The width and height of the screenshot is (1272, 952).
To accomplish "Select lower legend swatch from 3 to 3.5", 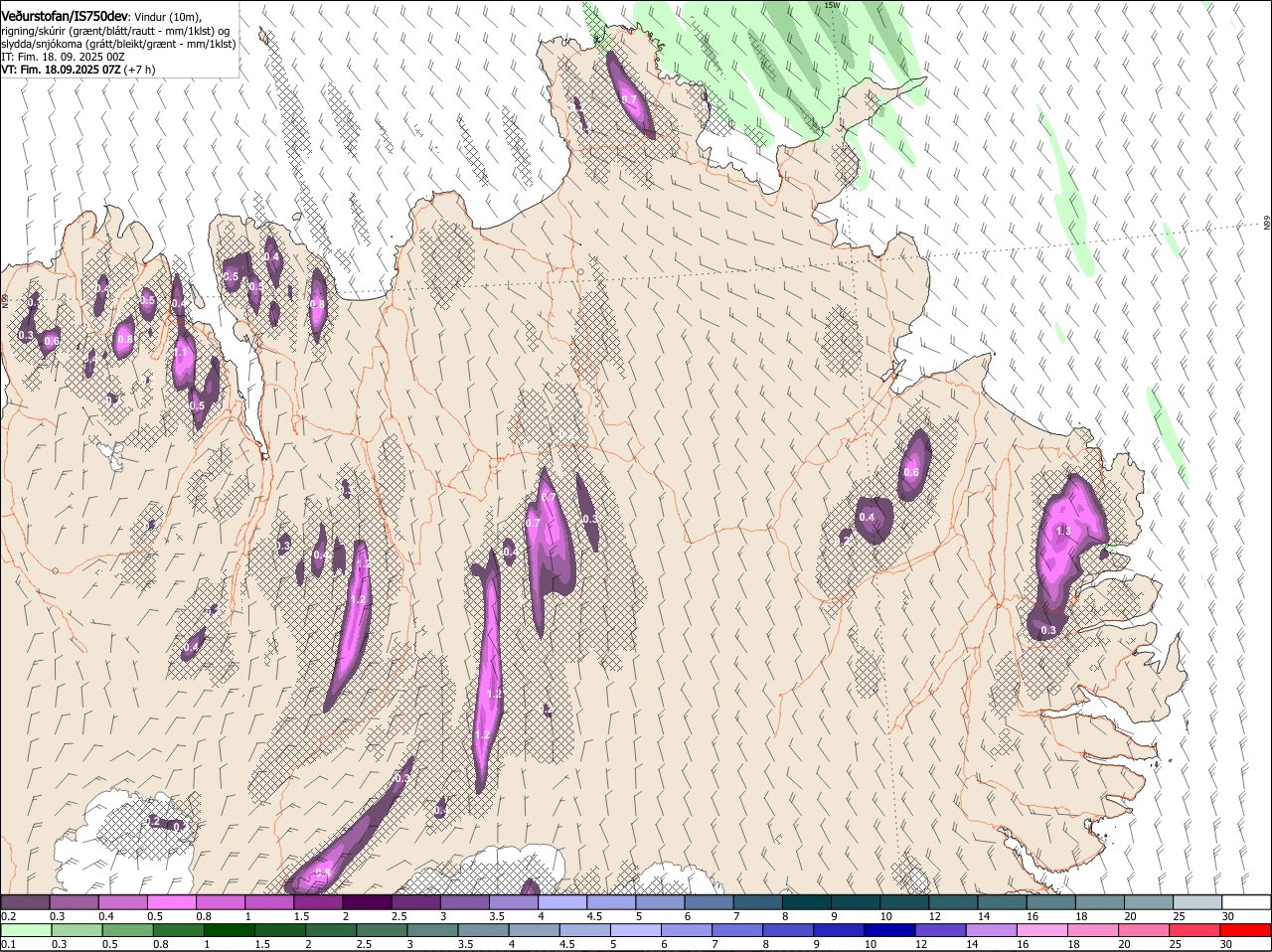I will click(432, 930).
